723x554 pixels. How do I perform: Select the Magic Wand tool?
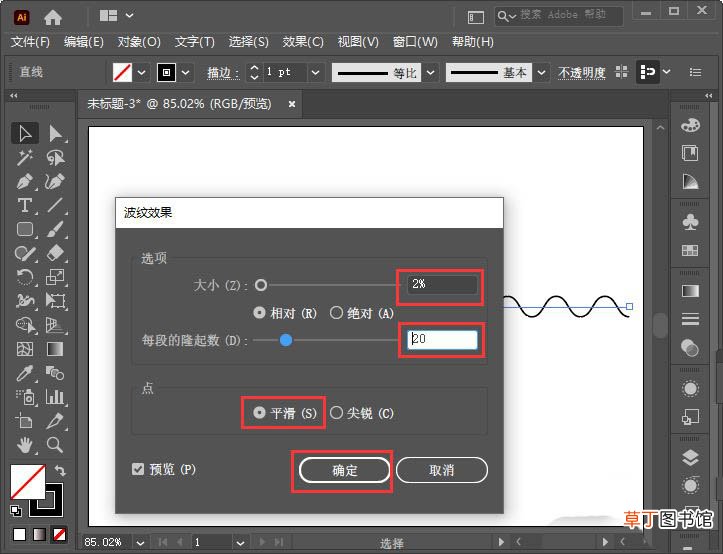tap(25, 158)
